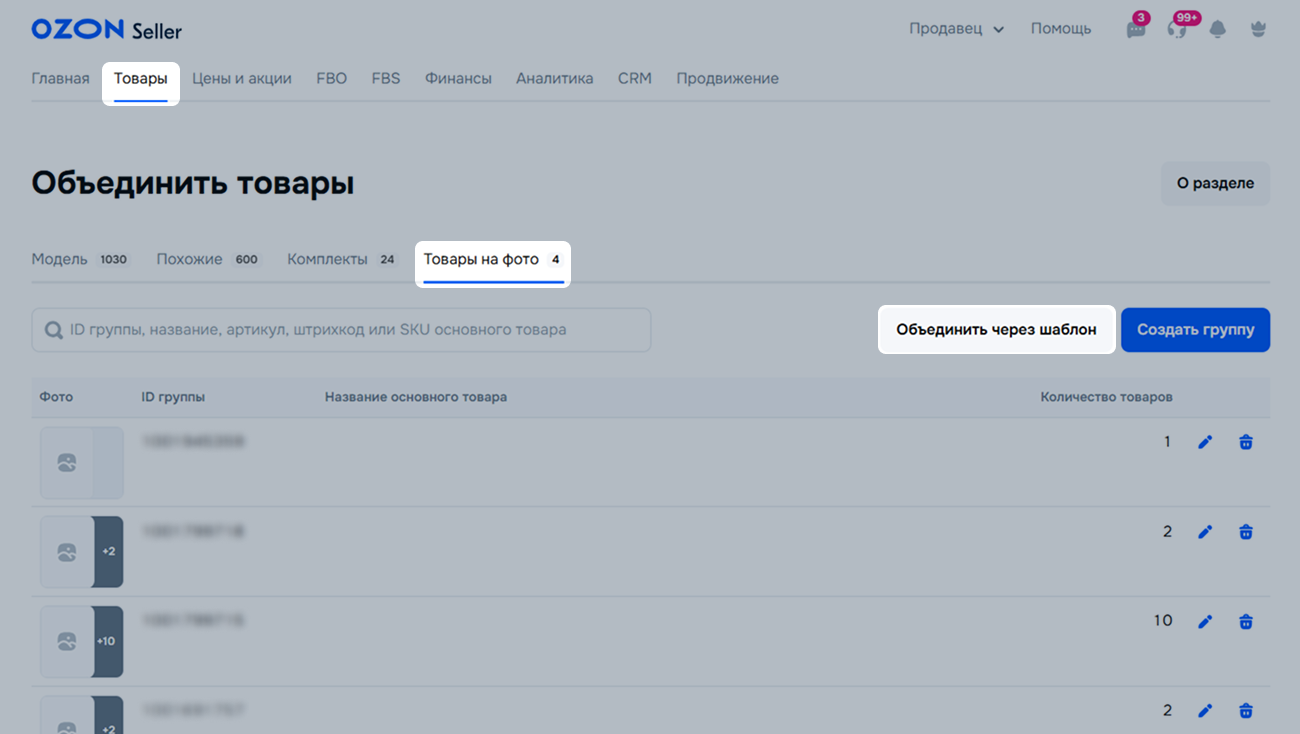Select the Комплекты tab
Viewport: 1300px width, 734px height.
pos(327,259)
